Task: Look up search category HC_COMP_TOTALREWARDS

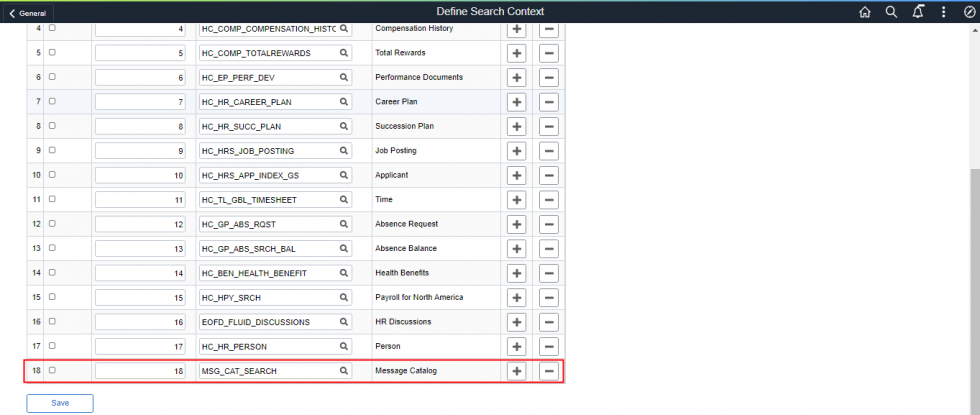Action: click(x=343, y=53)
